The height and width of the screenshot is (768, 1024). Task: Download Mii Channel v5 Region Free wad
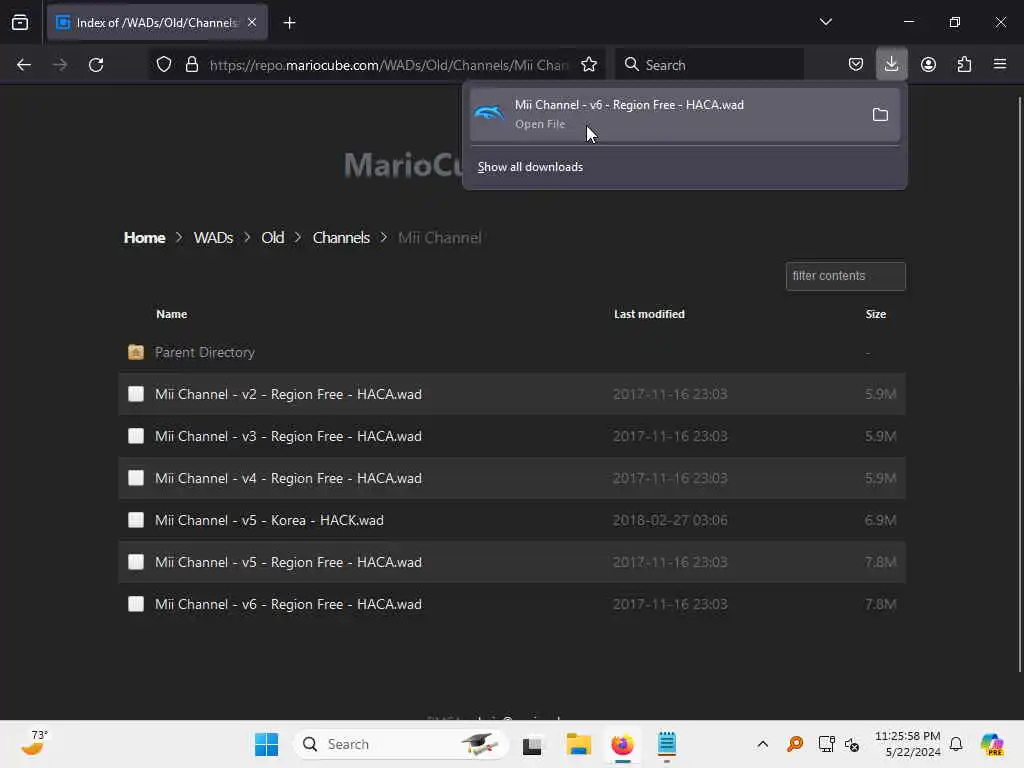coord(288,562)
